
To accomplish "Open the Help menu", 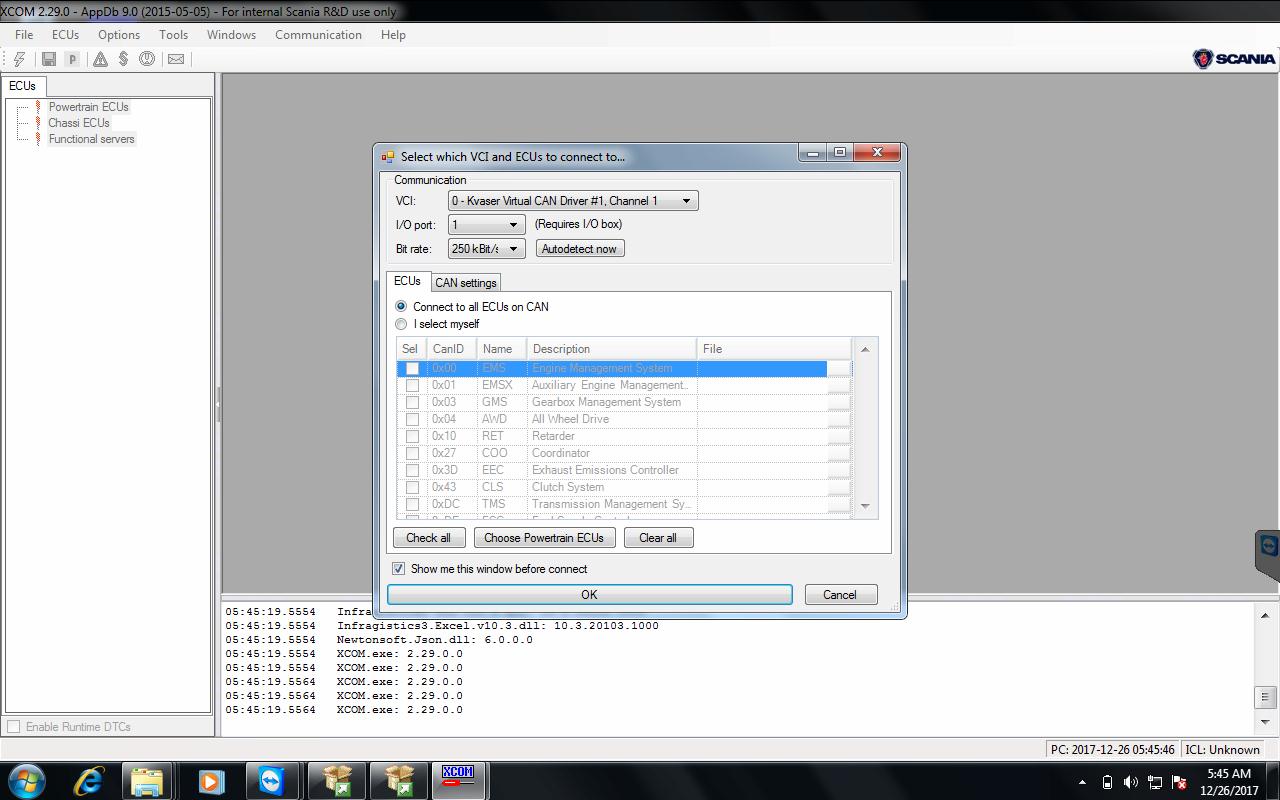I will [x=393, y=34].
